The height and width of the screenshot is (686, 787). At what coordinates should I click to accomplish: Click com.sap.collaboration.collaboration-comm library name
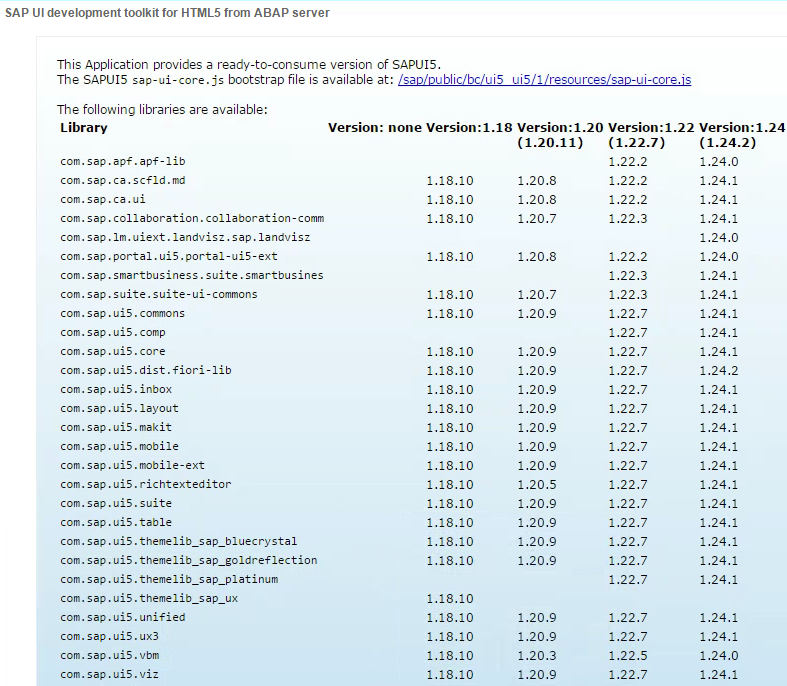point(192,219)
